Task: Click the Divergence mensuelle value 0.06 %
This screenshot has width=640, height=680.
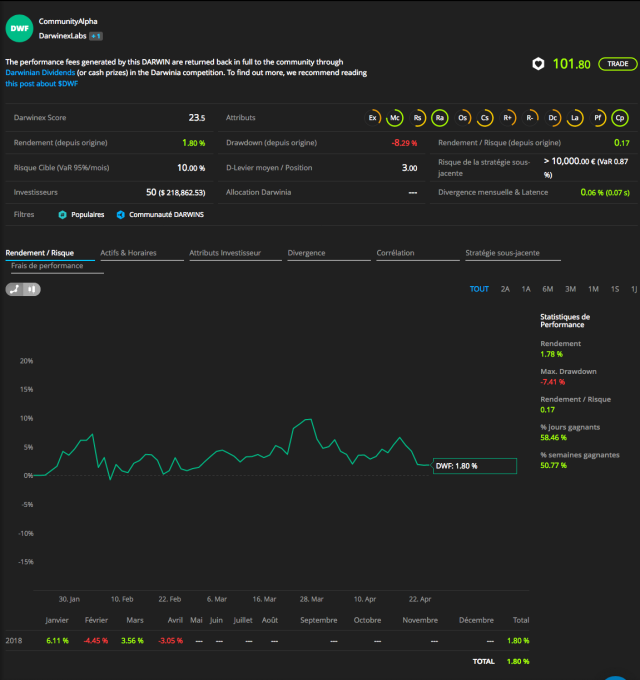Action: [605, 192]
